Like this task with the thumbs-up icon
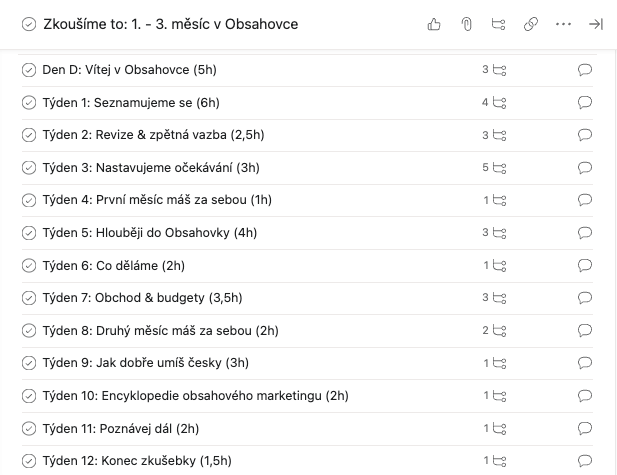The image size is (617, 475). coord(434,24)
